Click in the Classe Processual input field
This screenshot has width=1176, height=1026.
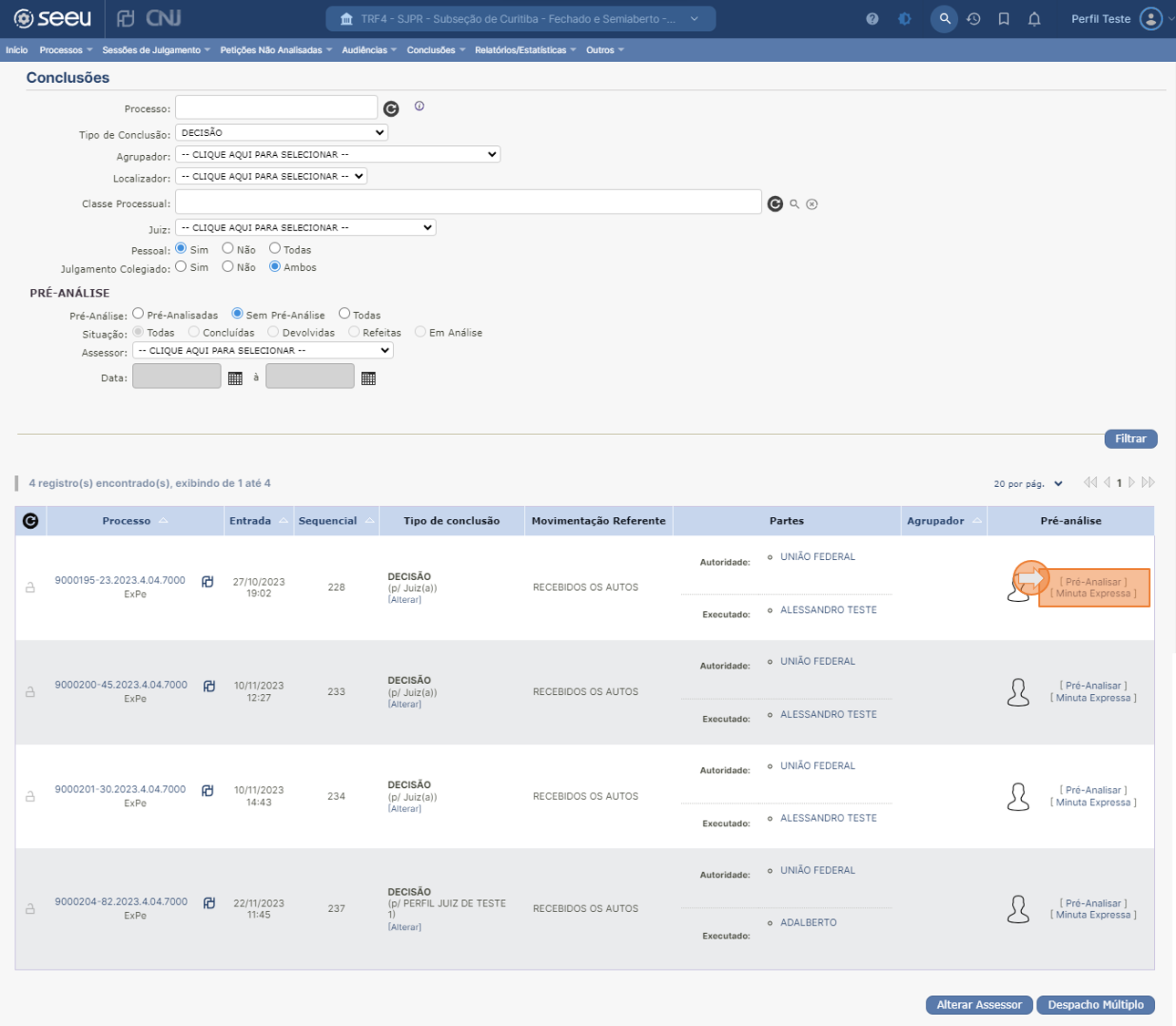tap(469, 202)
